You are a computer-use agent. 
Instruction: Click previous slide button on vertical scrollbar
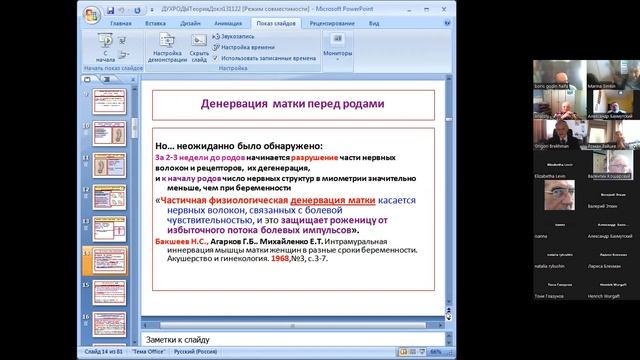pyautogui.click(x=449, y=310)
